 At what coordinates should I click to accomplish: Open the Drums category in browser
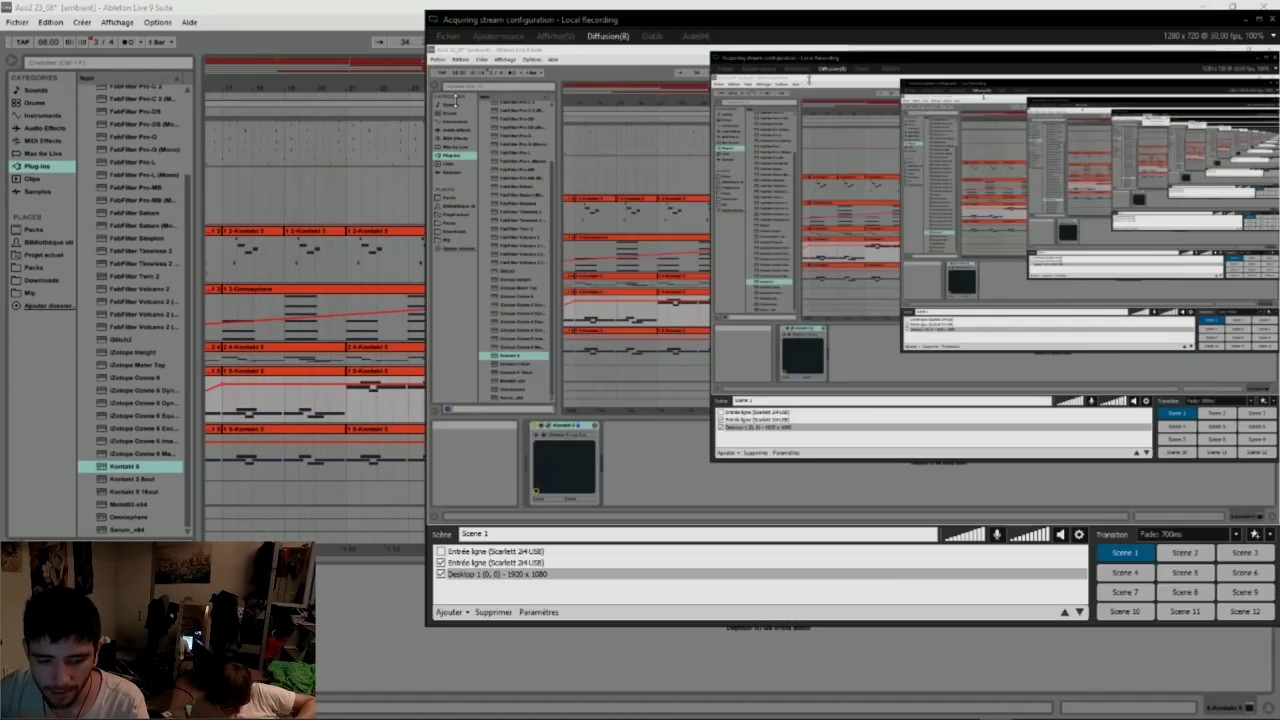pos(35,103)
